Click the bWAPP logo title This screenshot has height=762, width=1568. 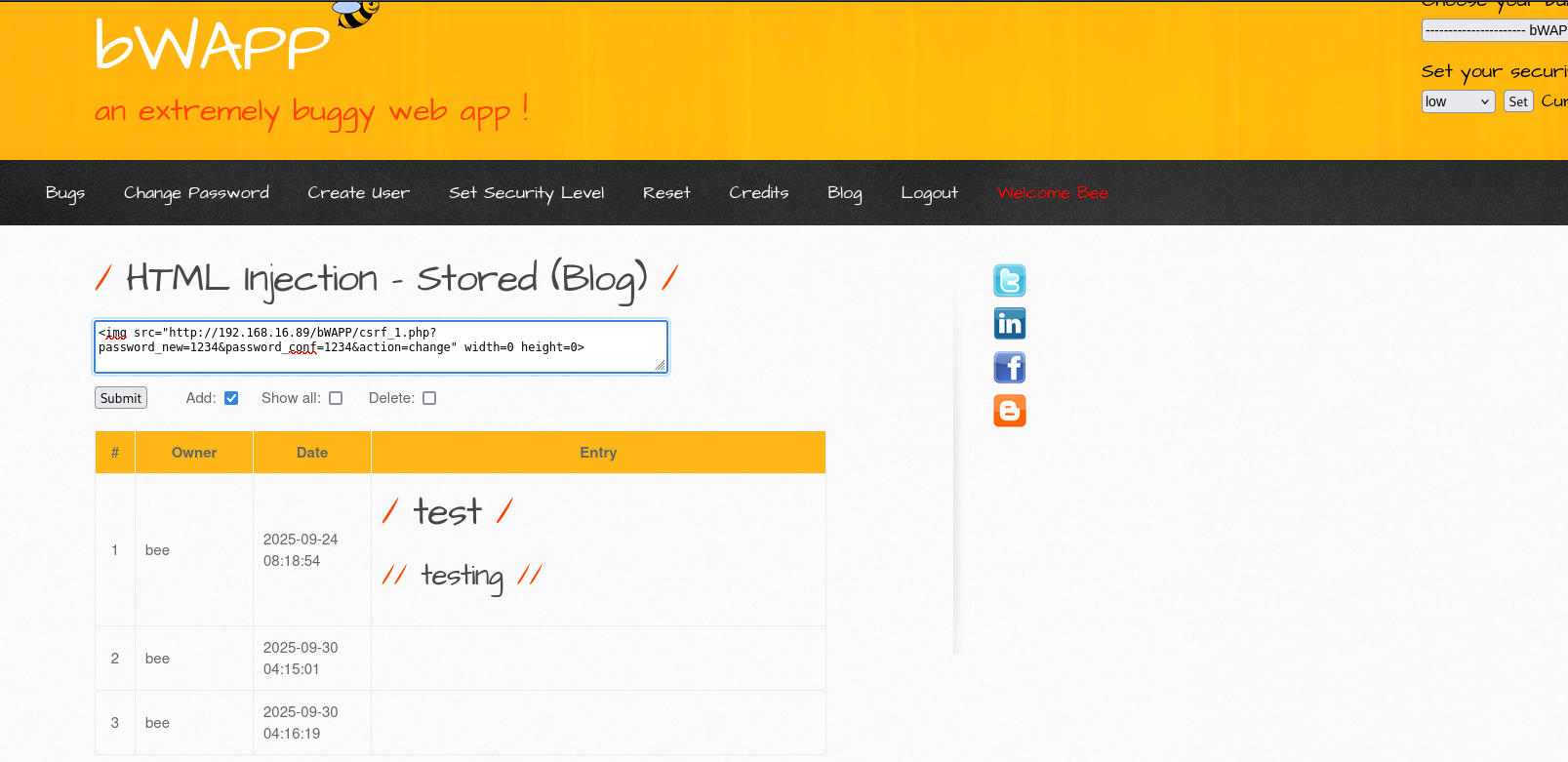click(x=213, y=45)
